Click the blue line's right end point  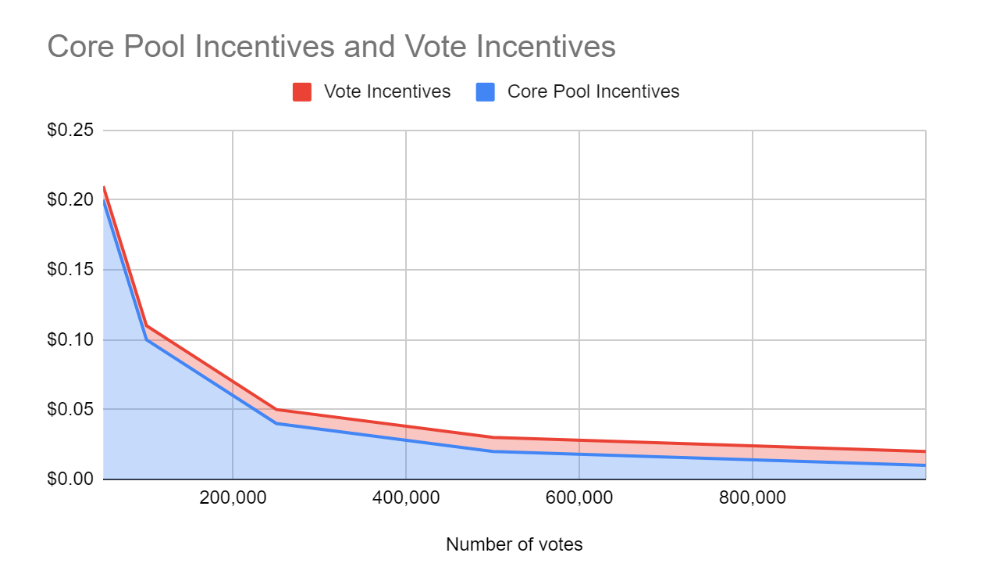tap(924, 465)
